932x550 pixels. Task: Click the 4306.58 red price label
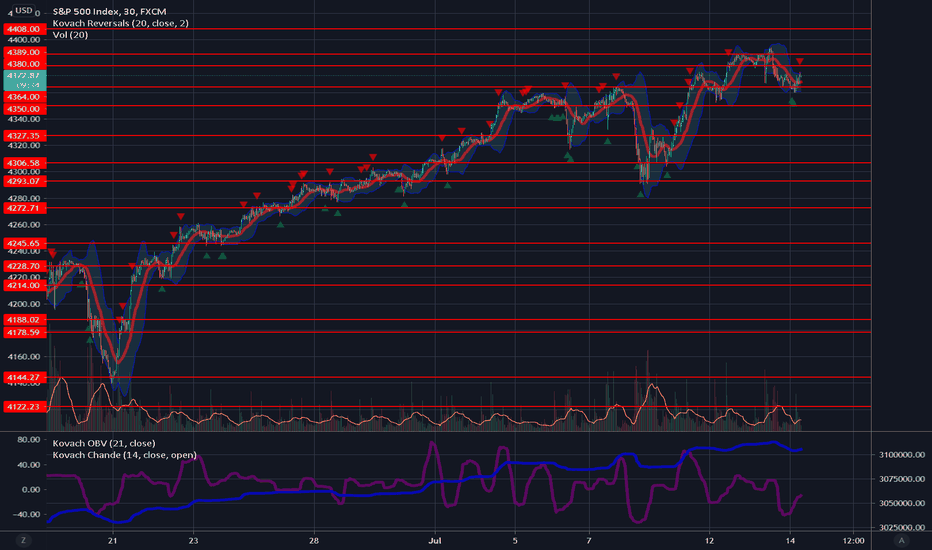pos(24,162)
